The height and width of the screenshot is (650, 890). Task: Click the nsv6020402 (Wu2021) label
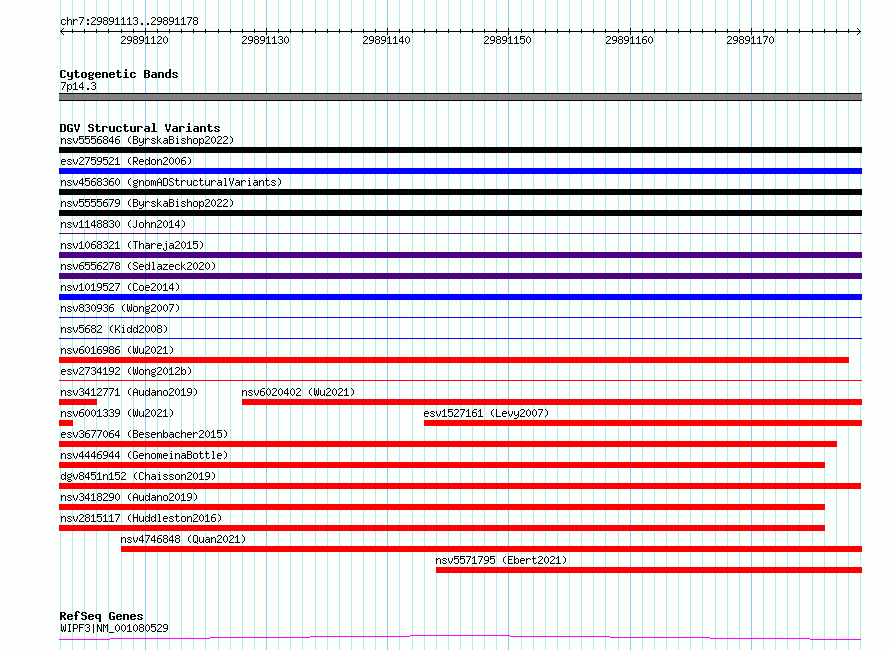point(298,392)
